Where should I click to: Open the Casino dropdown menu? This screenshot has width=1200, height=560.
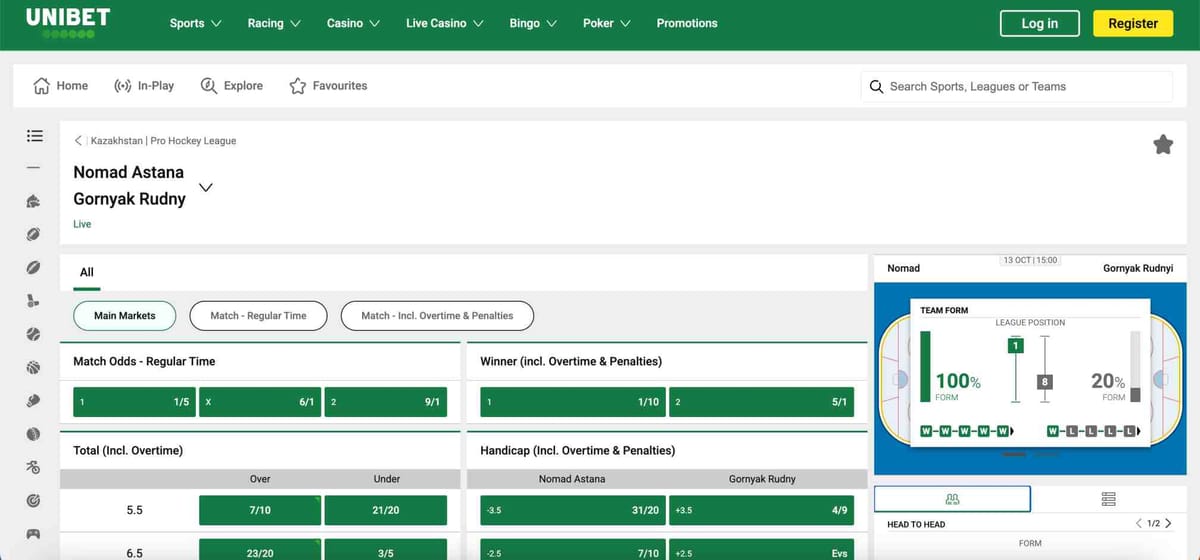click(353, 23)
